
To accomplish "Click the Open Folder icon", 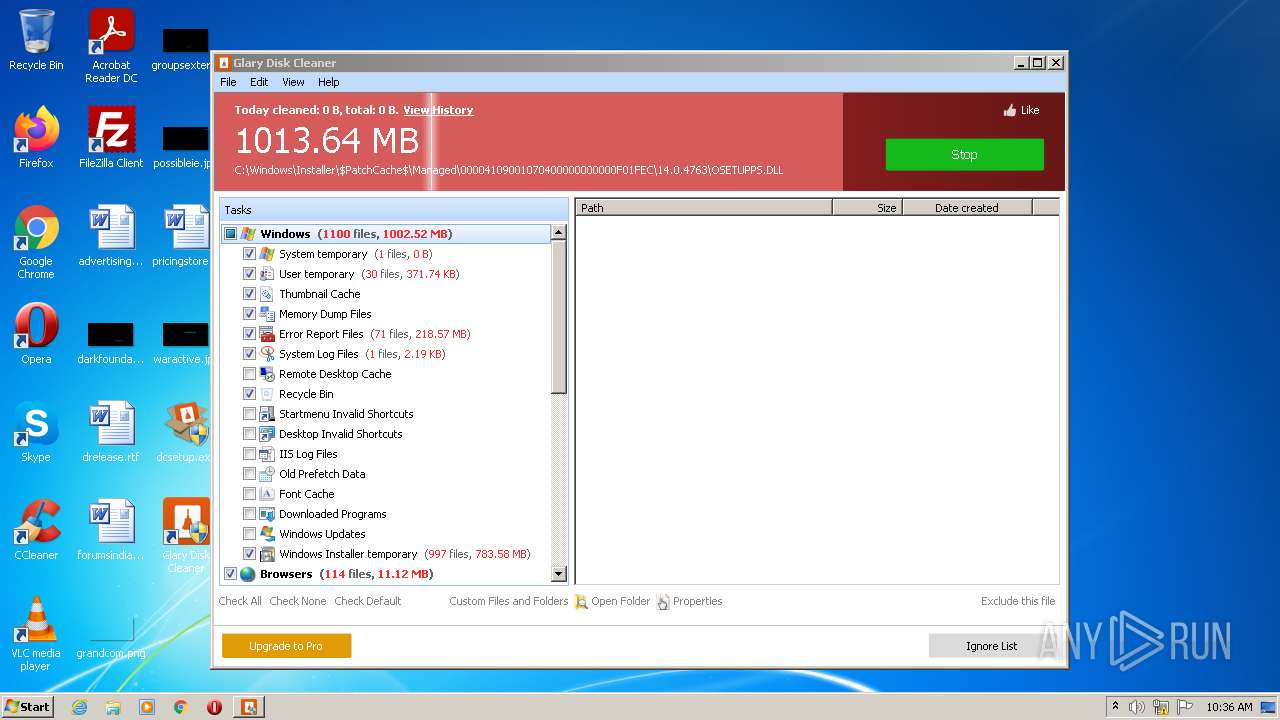I will tap(581, 602).
